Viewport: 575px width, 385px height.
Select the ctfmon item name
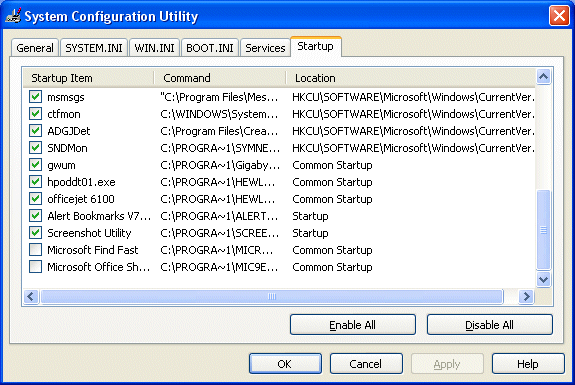[x=64, y=114]
